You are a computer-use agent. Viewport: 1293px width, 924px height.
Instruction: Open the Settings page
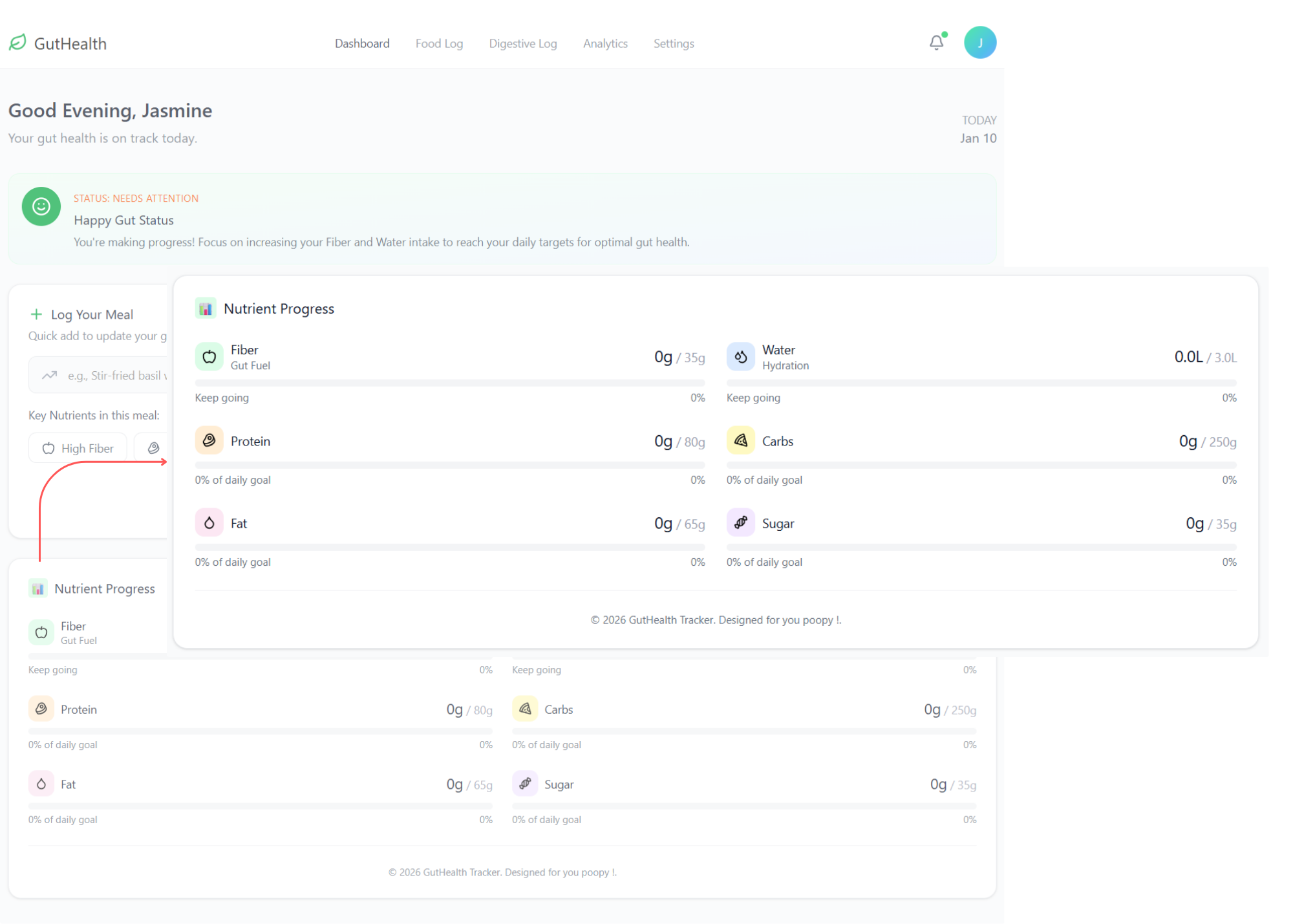click(673, 43)
